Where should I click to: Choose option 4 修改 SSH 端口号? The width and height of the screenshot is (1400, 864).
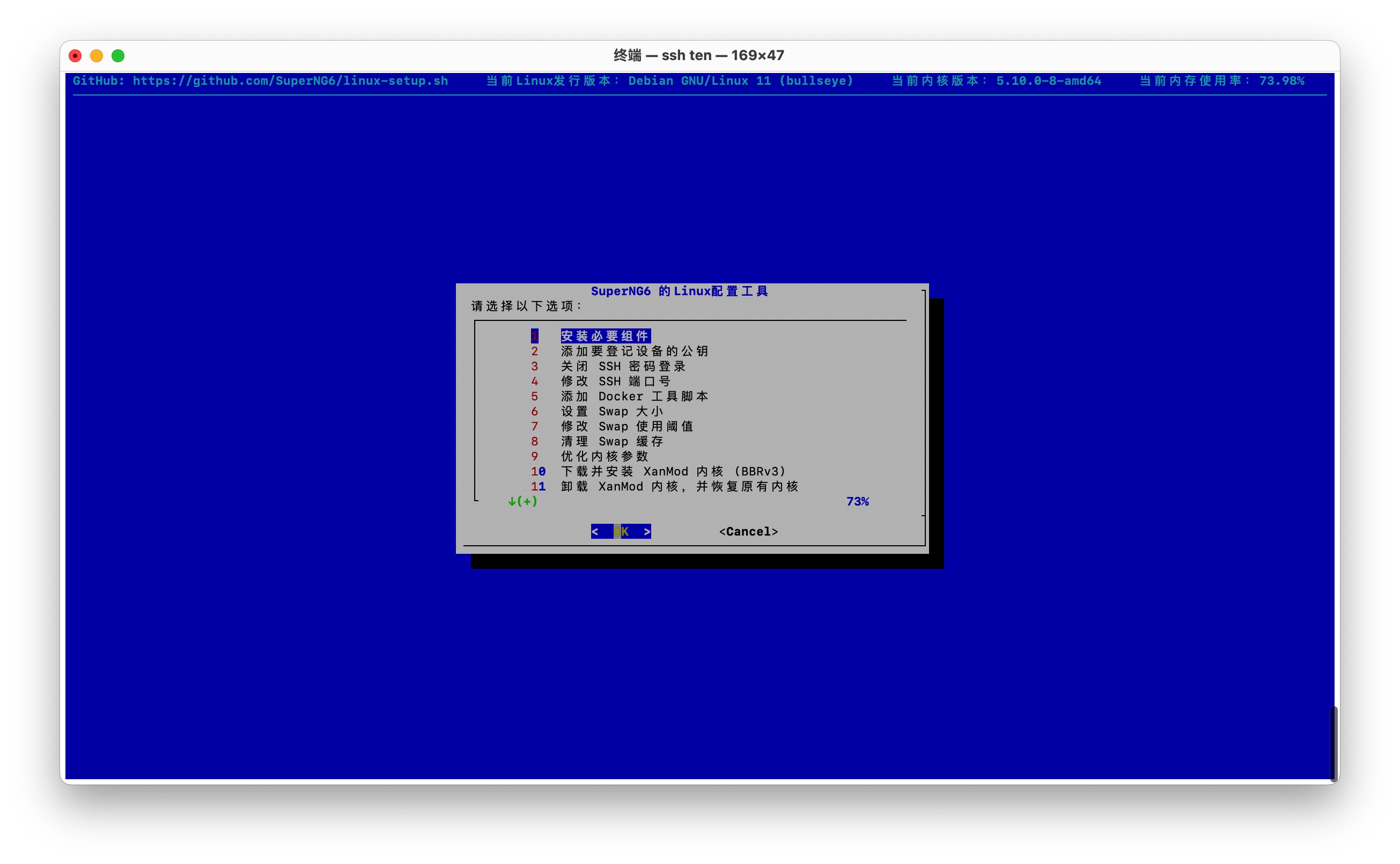601,380
